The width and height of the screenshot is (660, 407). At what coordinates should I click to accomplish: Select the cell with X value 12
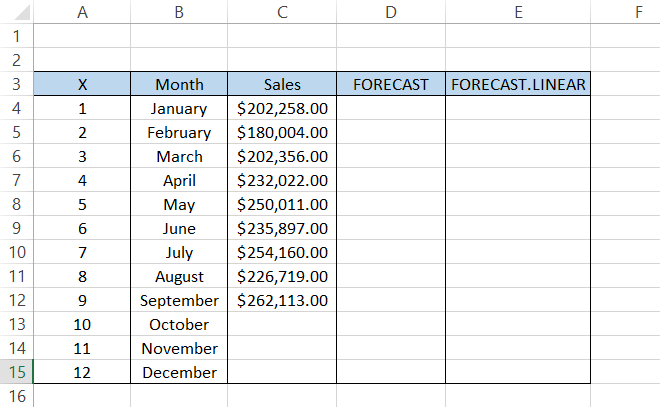coord(82,372)
